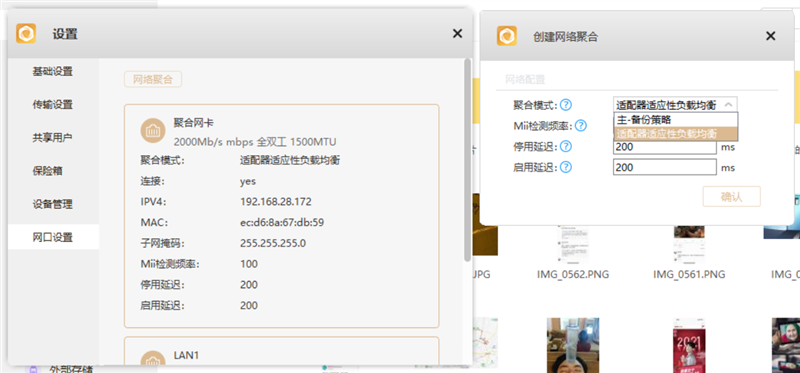Click the 2000Mb/s mbps 全双工 1500MTU text
Image resolution: width=800 pixels, height=373 pixels.
pos(255,141)
